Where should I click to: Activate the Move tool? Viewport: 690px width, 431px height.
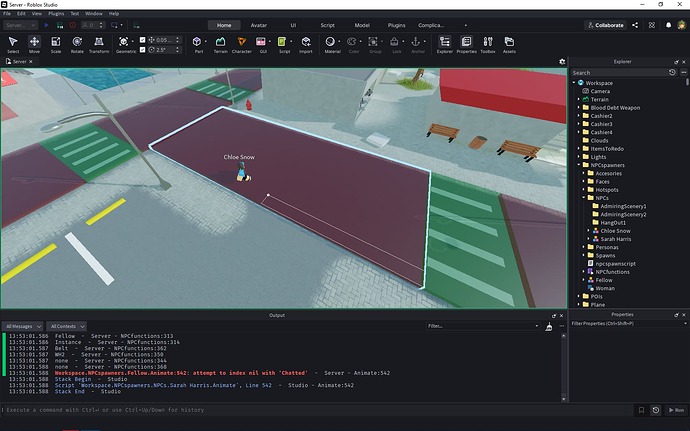pyautogui.click(x=34, y=44)
